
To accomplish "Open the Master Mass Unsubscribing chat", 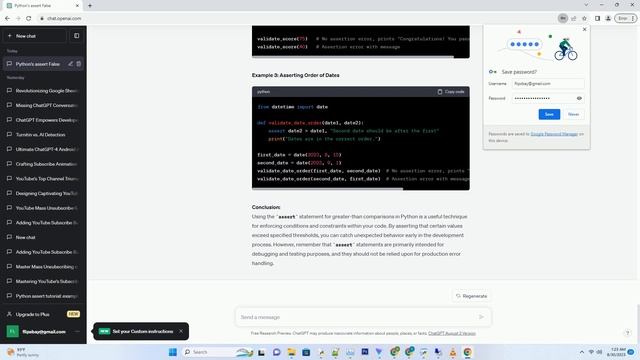I will click(x=43, y=267).
